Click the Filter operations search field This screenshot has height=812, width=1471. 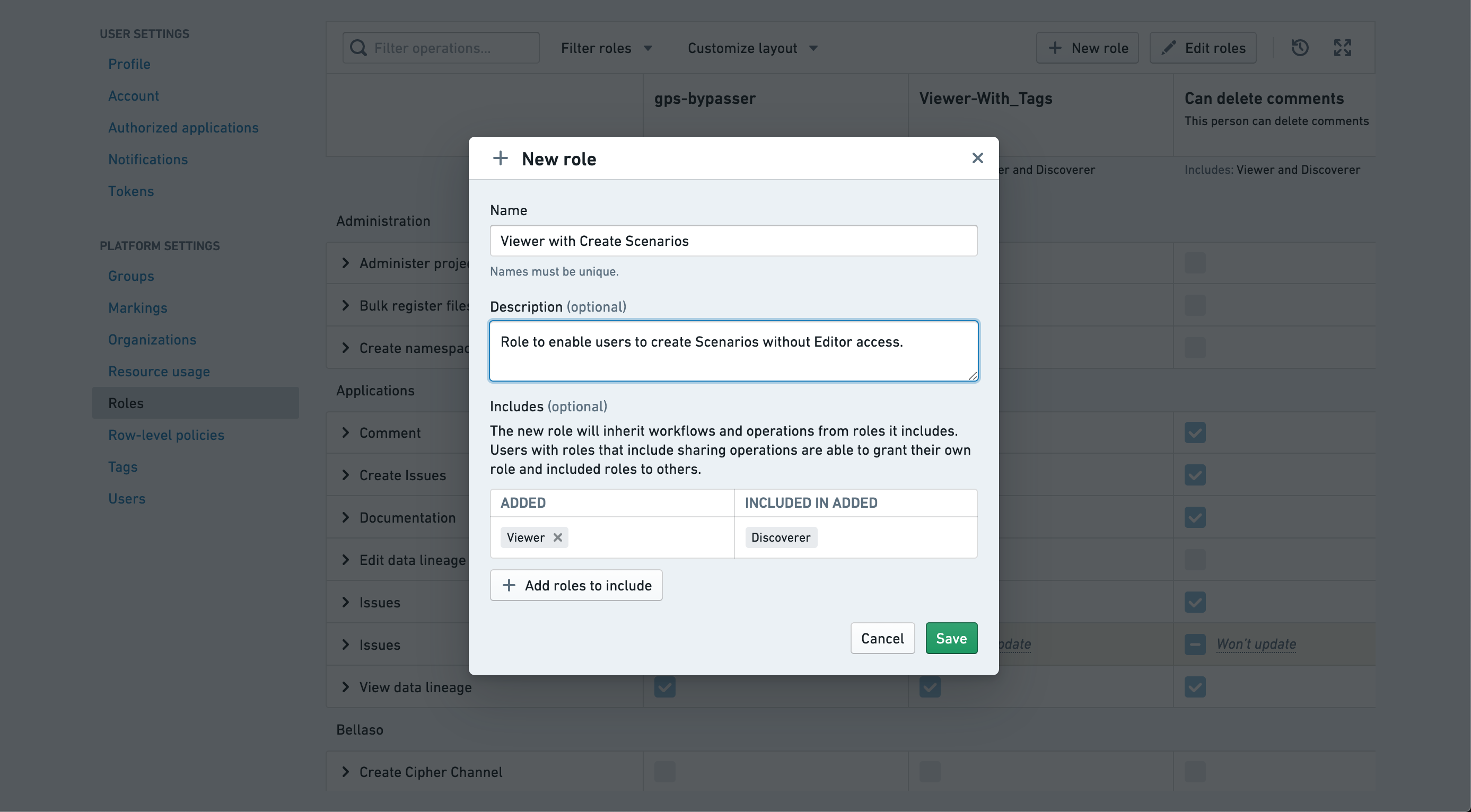(441, 48)
